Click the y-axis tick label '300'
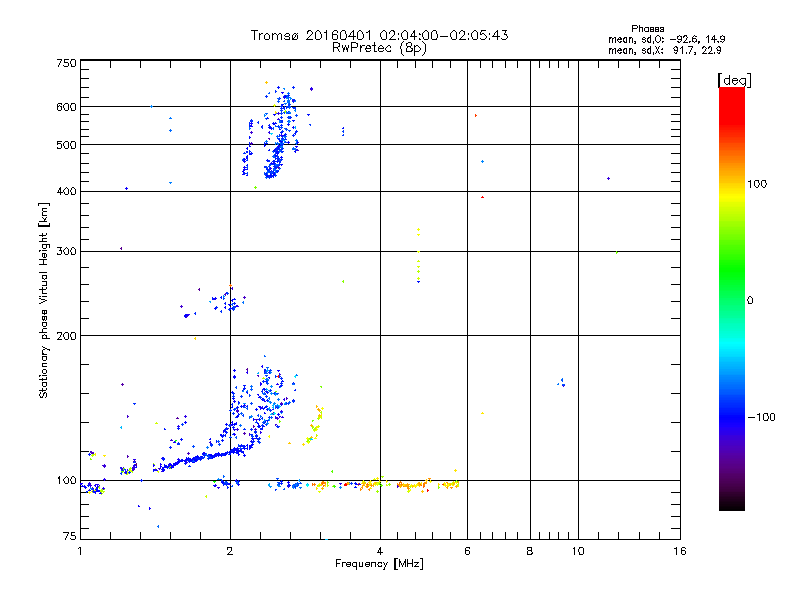The width and height of the screenshot is (800, 600). [67, 252]
